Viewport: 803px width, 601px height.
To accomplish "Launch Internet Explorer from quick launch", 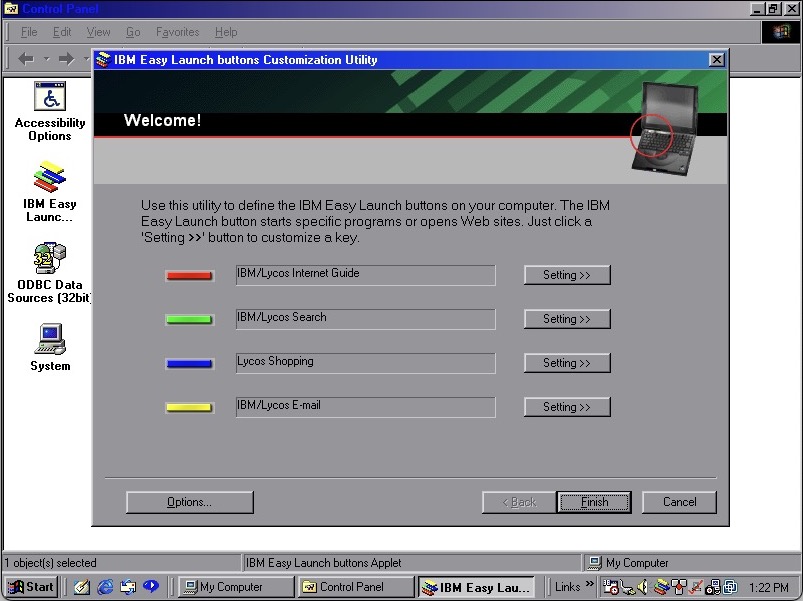I will (x=106, y=587).
